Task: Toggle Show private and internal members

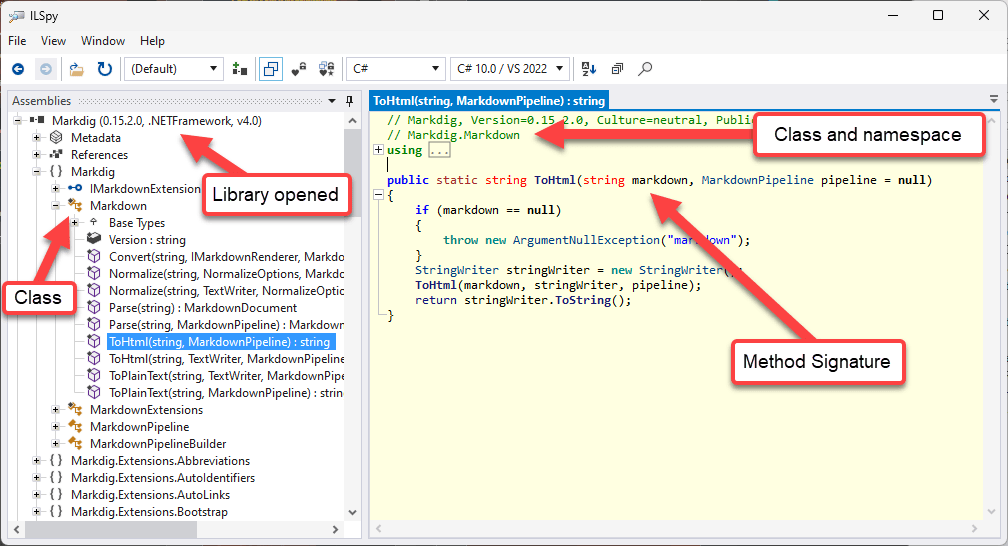Action: [x=298, y=69]
